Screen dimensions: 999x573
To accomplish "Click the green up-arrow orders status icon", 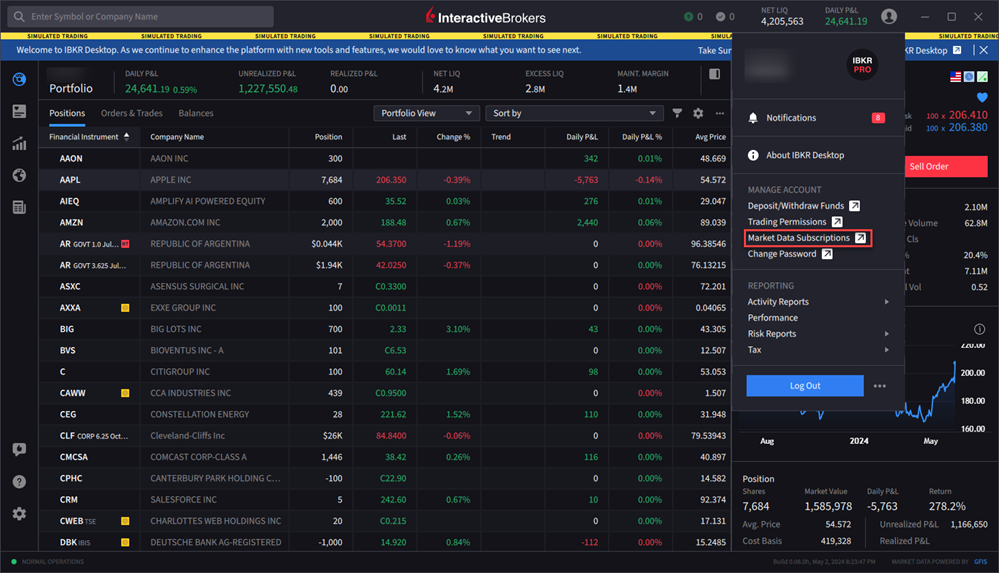I will [x=688, y=17].
